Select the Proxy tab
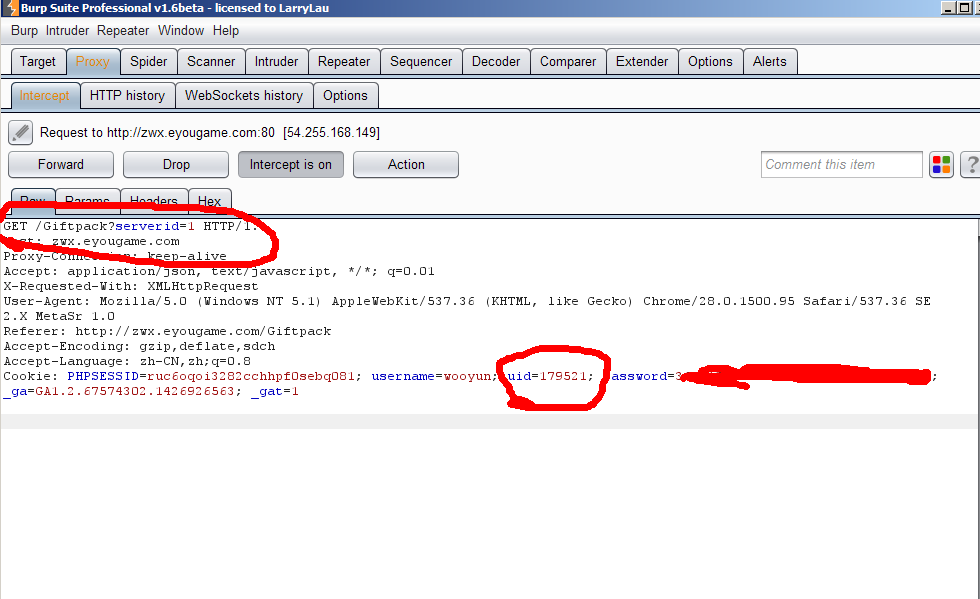The width and height of the screenshot is (980, 599). [92, 61]
